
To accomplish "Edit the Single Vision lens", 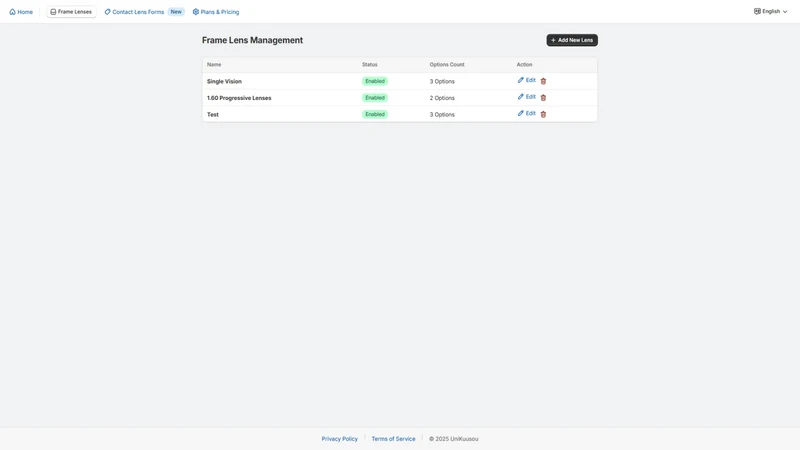I will point(527,80).
